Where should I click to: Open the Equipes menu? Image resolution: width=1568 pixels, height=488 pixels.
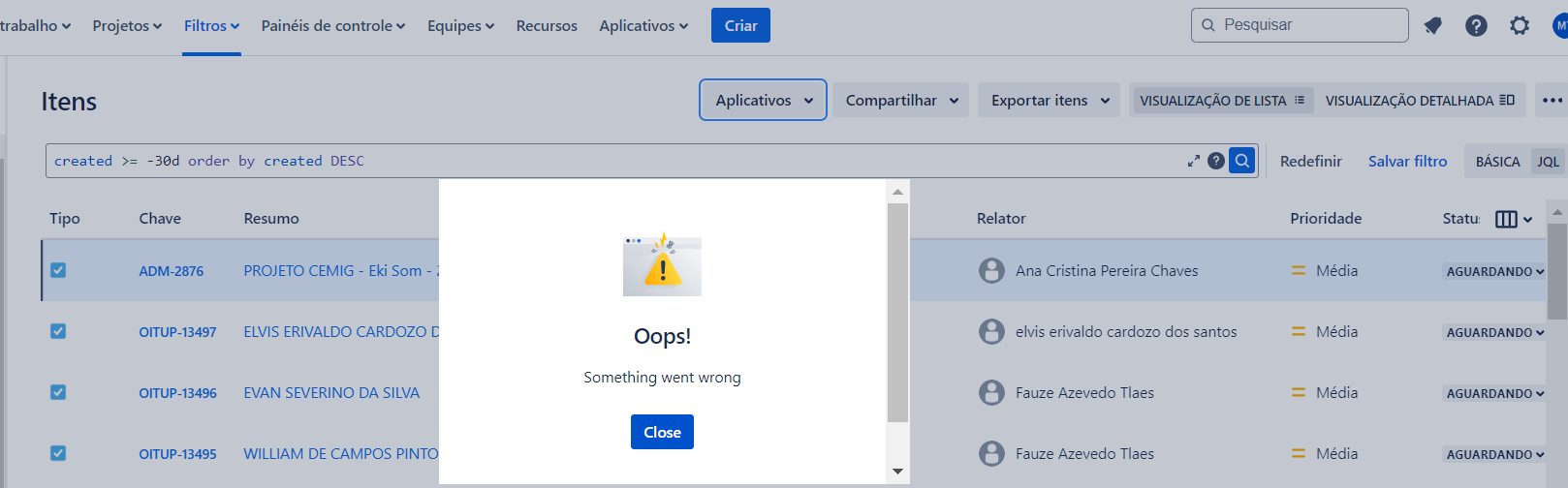tap(460, 26)
